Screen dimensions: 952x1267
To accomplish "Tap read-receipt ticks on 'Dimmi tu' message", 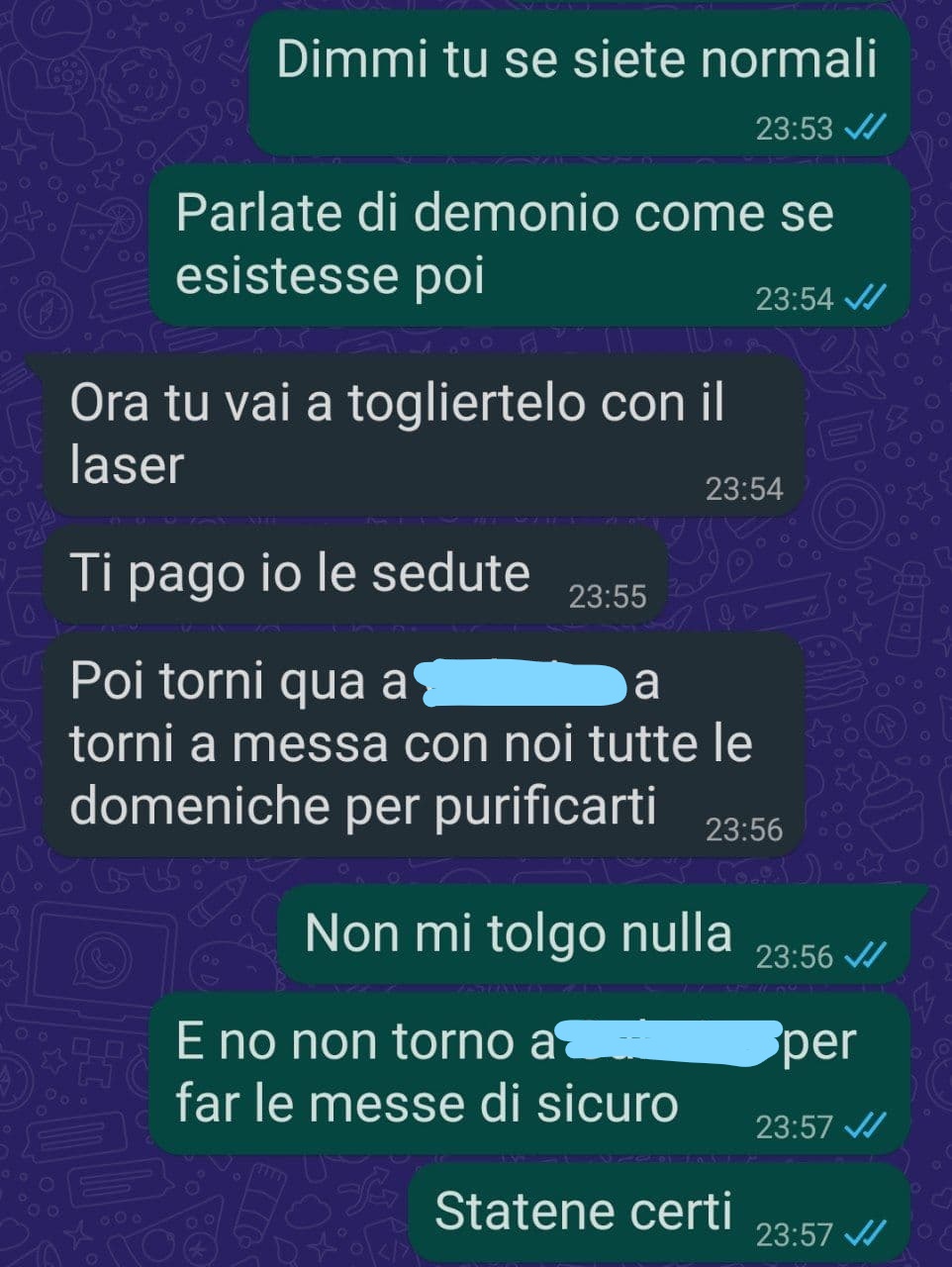I will (864, 128).
